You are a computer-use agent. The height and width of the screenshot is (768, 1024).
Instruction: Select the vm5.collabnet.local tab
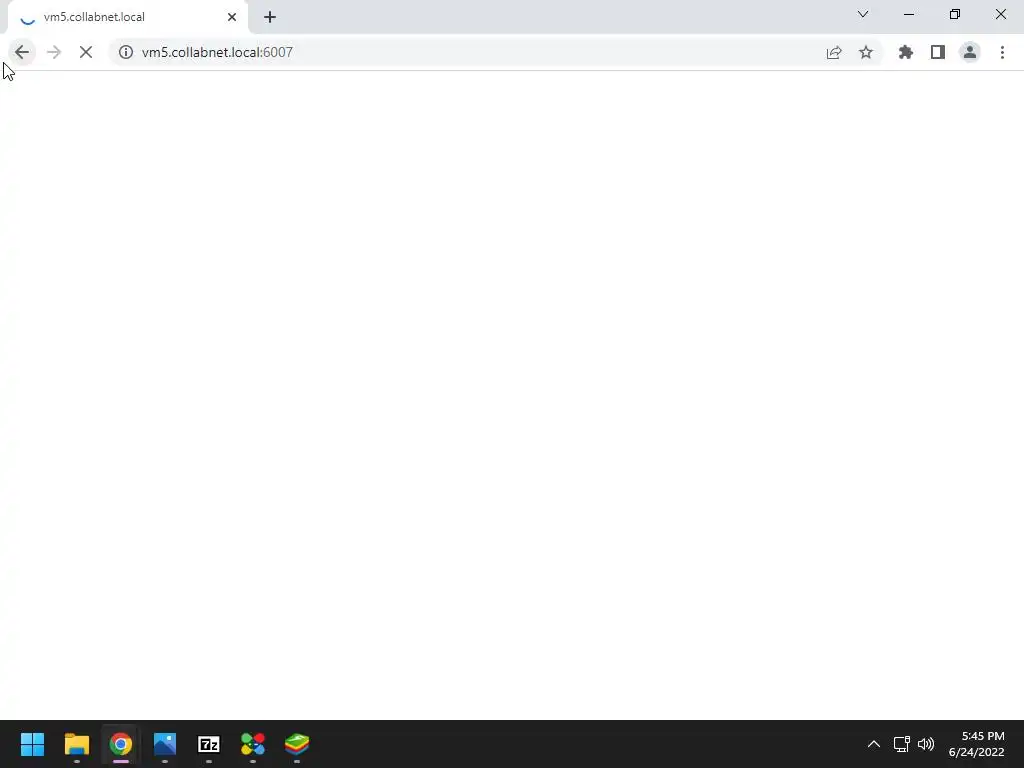pyautogui.click(x=128, y=17)
